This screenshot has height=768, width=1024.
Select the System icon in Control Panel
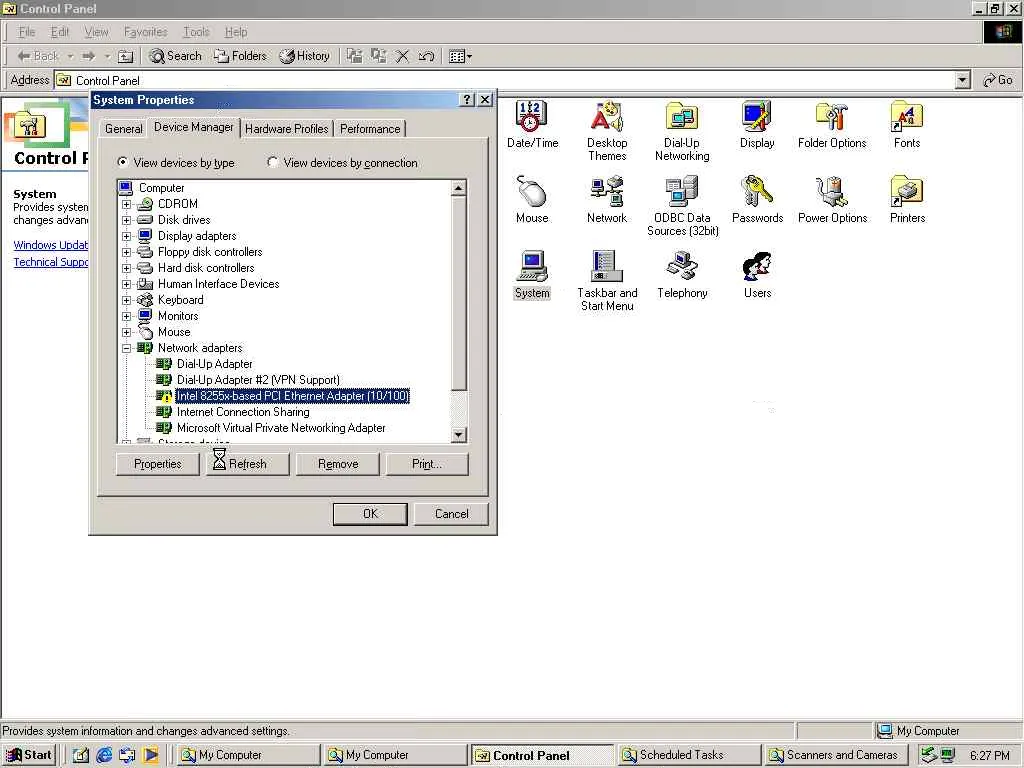[x=532, y=275]
